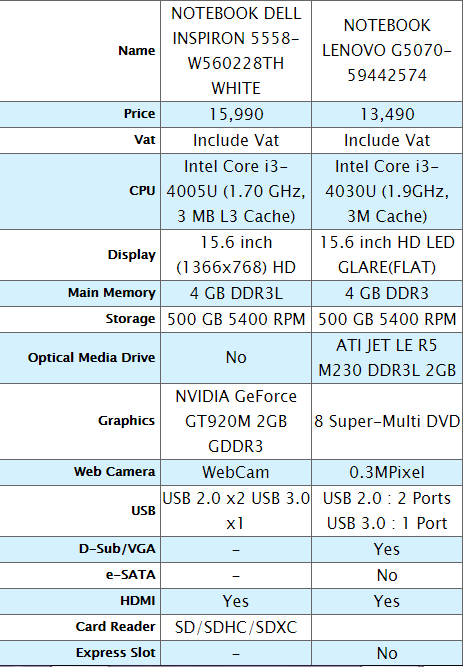Viewport: 463px width, 667px height.
Task: Select the NVIDIA GeForce GT920M graphics cell
Action: [x=236, y=421]
